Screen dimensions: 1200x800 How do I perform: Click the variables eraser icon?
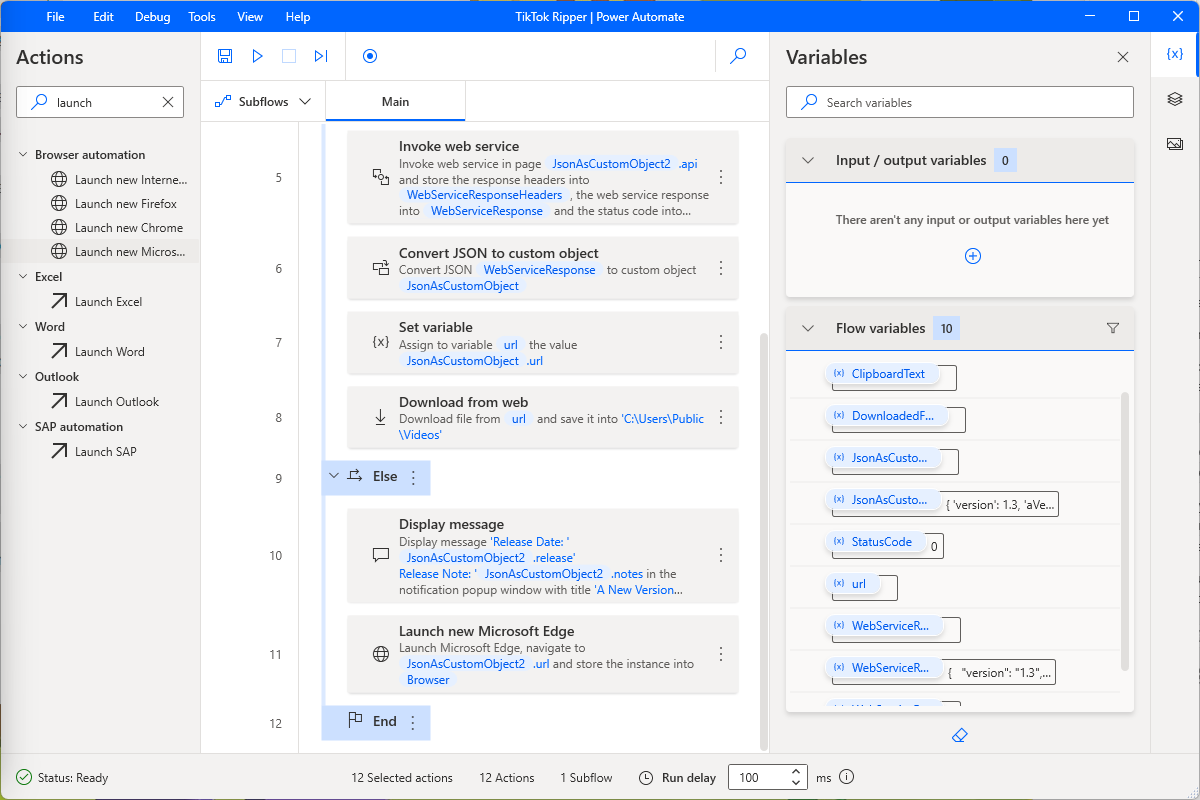tap(960, 735)
